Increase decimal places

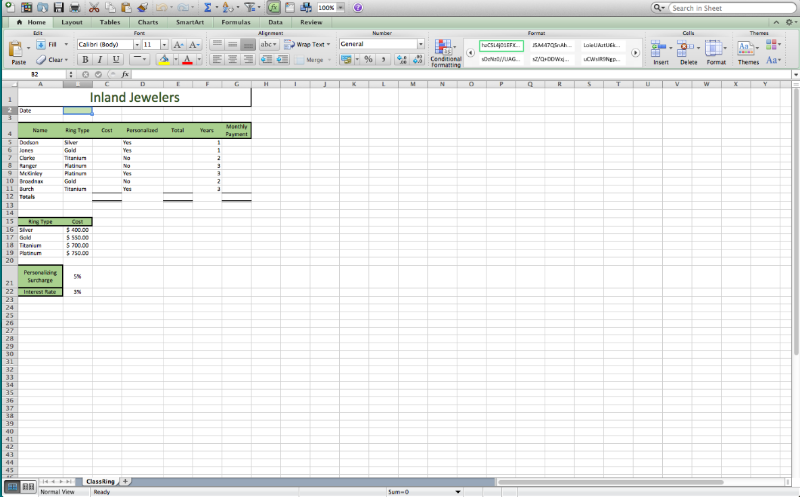tap(402, 59)
